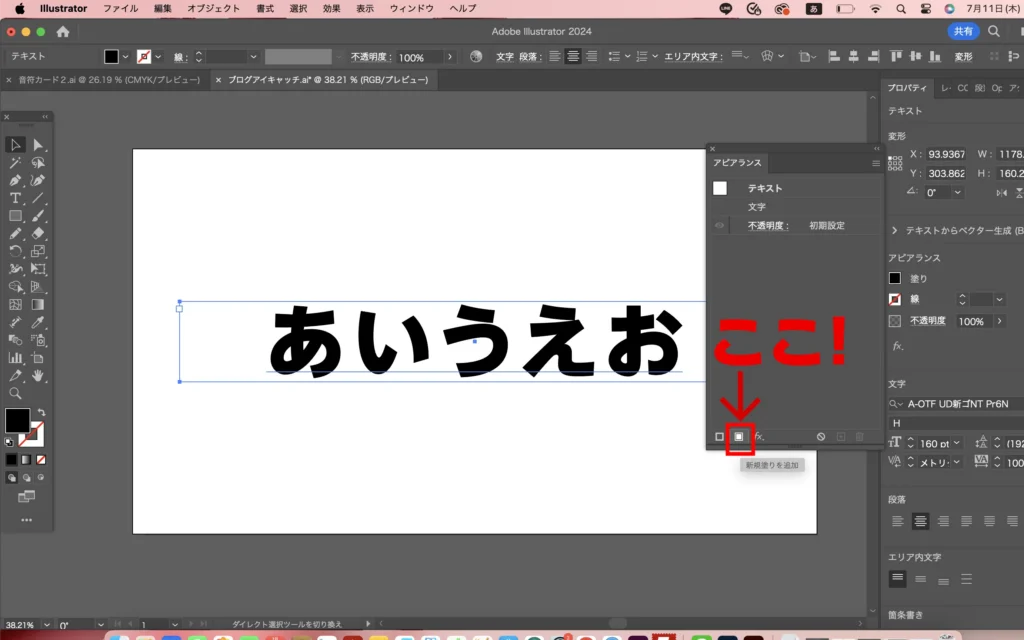1024x640 pixels.
Task: Swap fill and stroke colors in toolbar
Action: (41, 412)
